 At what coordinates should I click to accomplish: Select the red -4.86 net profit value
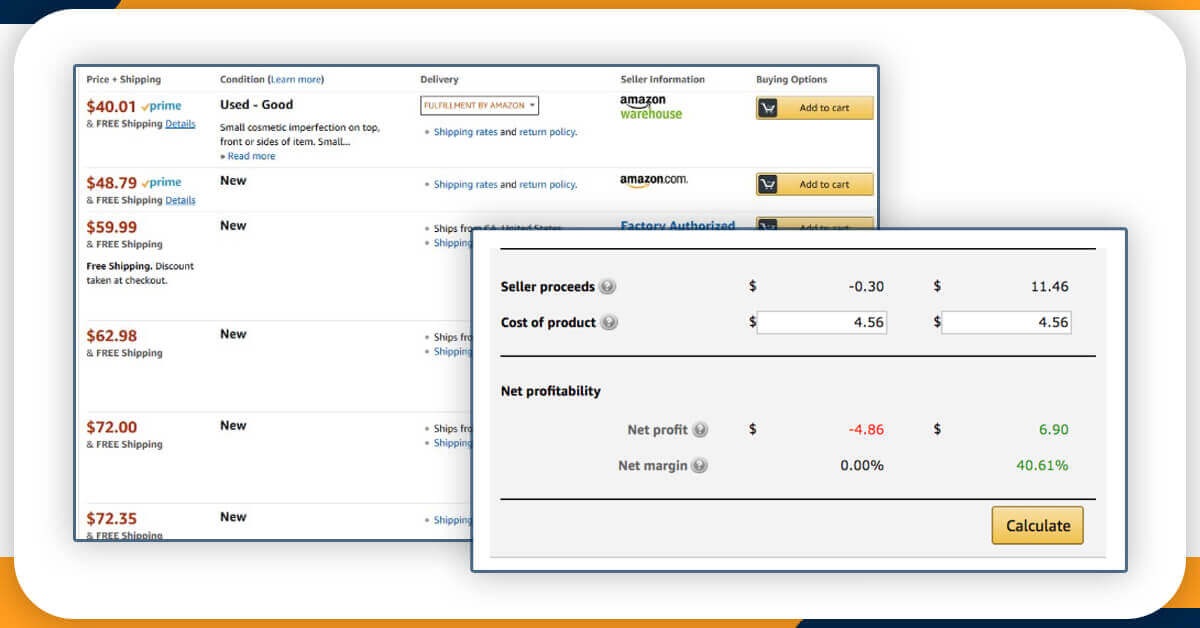866,430
